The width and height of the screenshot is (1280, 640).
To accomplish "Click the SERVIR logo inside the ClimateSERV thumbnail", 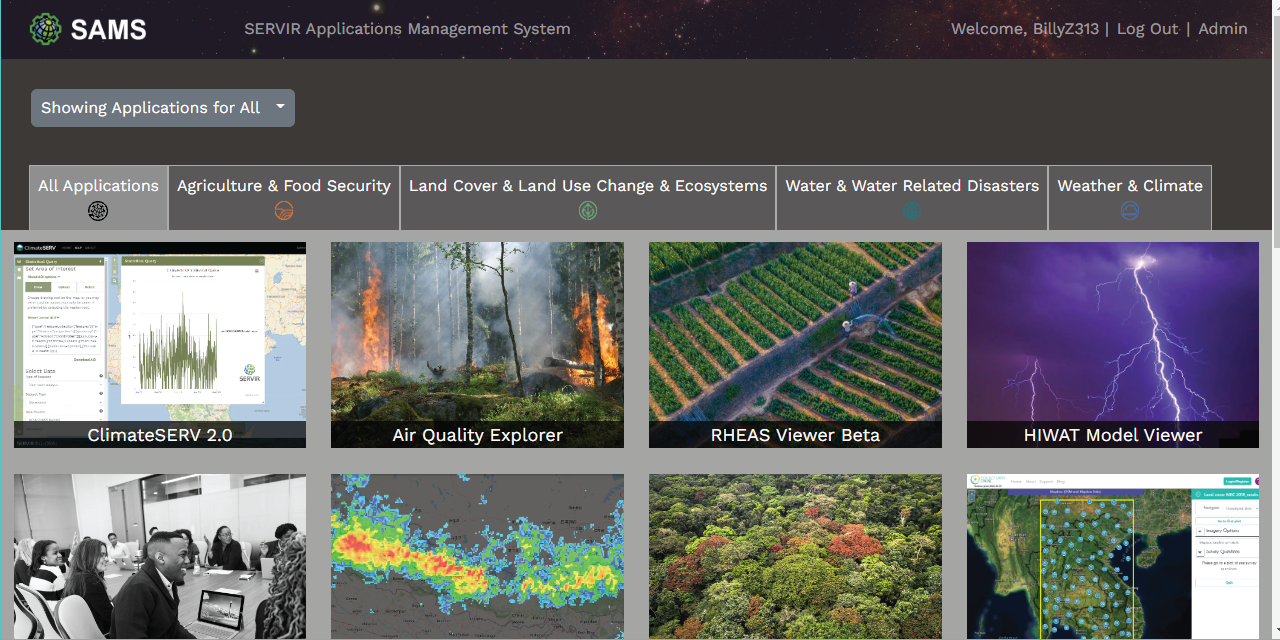I will pos(249,373).
